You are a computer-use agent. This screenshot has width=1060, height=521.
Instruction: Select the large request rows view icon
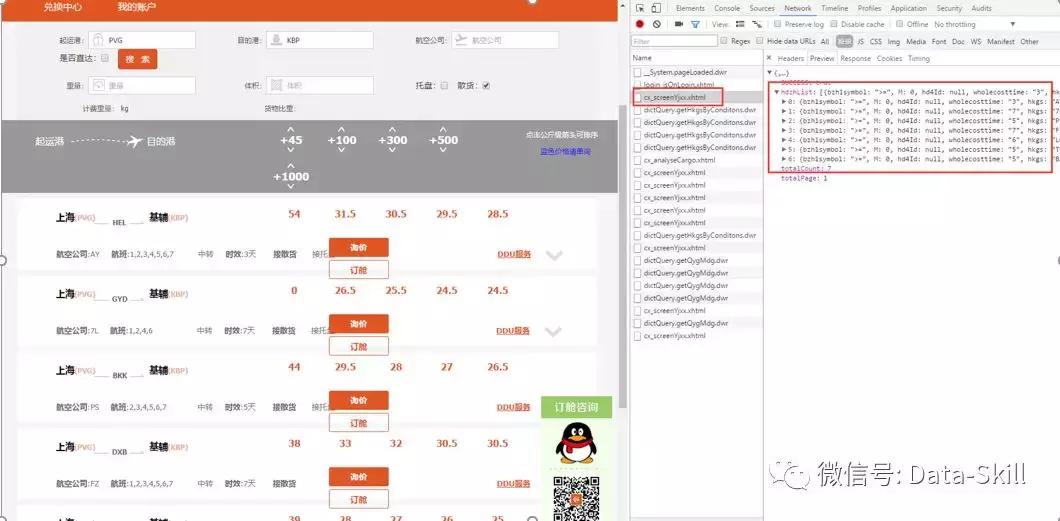[740, 24]
